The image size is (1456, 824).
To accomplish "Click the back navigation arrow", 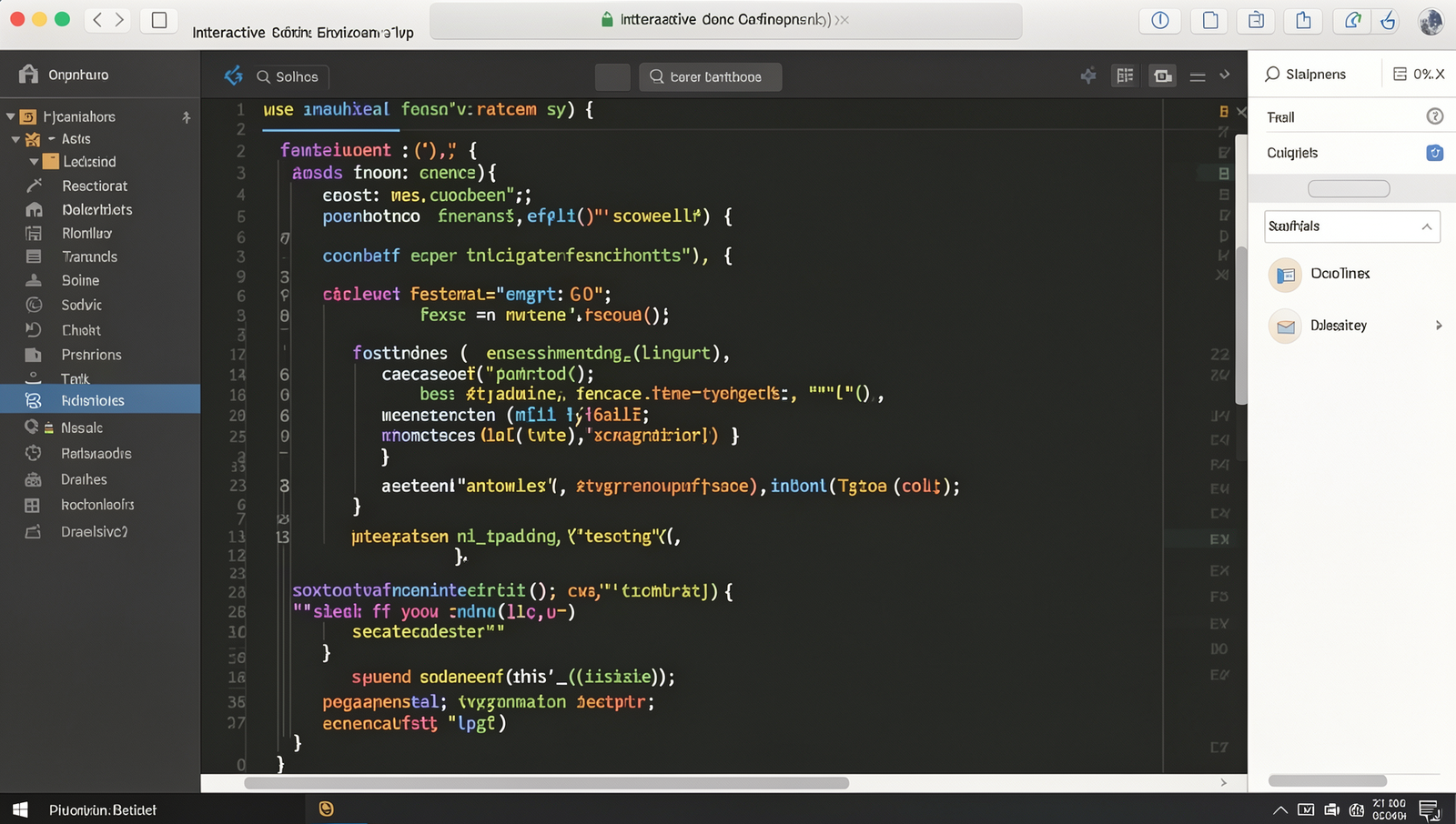I will [x=97, y=19].
